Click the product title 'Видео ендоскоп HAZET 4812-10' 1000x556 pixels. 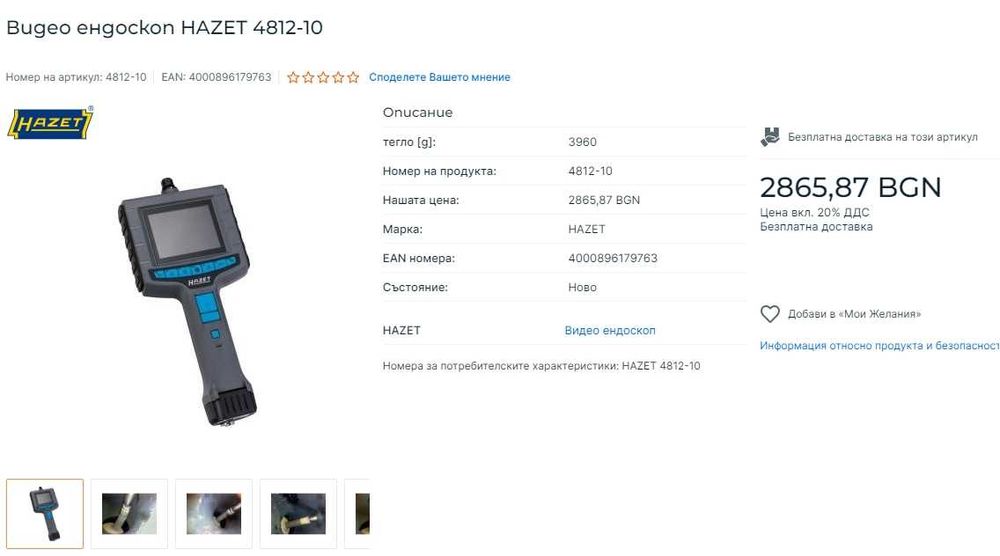[x=165, y=28]
